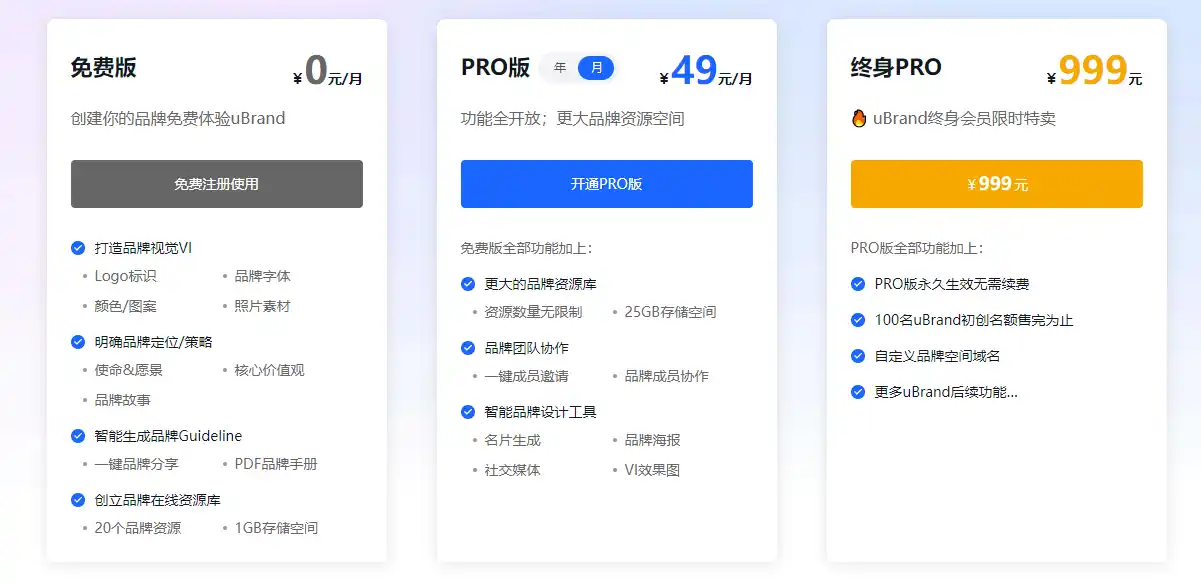Image resolution: width=1201 pixels, height=584 pixels.
Task: Click the 100名uBrand初创名额售完为止 text
Action: [974, 320]
